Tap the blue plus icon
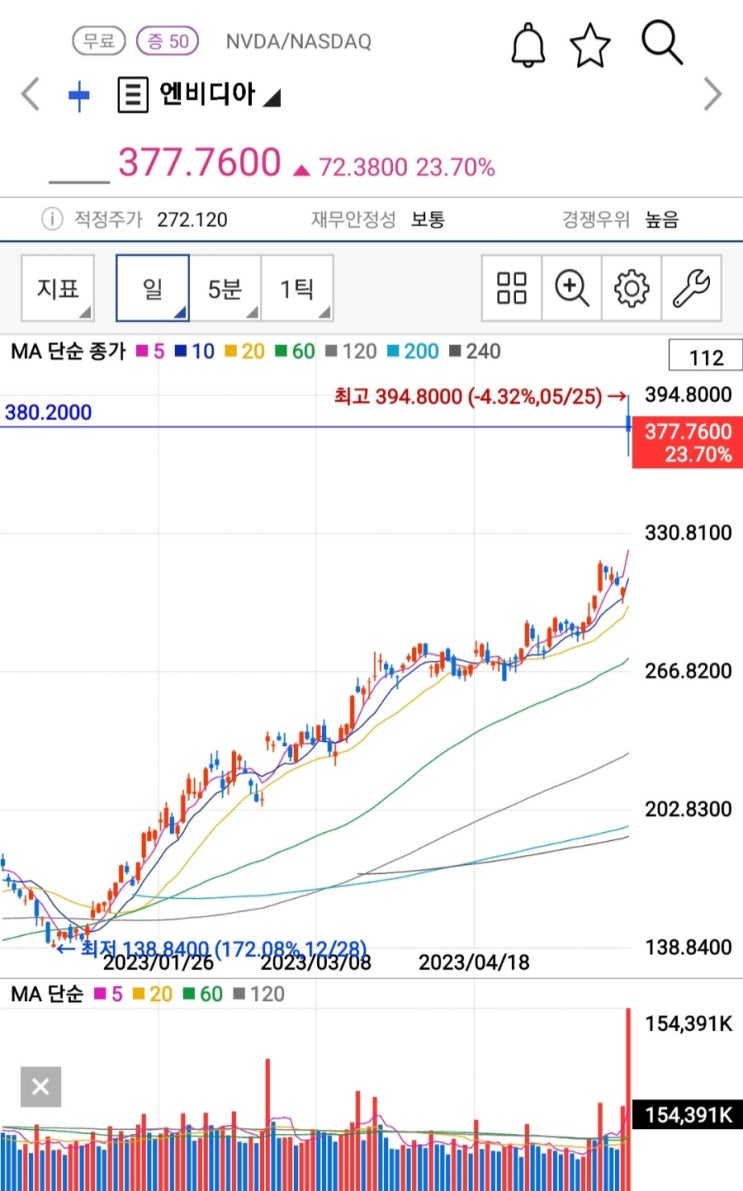Screen dimensions: 743x1191 79,96
